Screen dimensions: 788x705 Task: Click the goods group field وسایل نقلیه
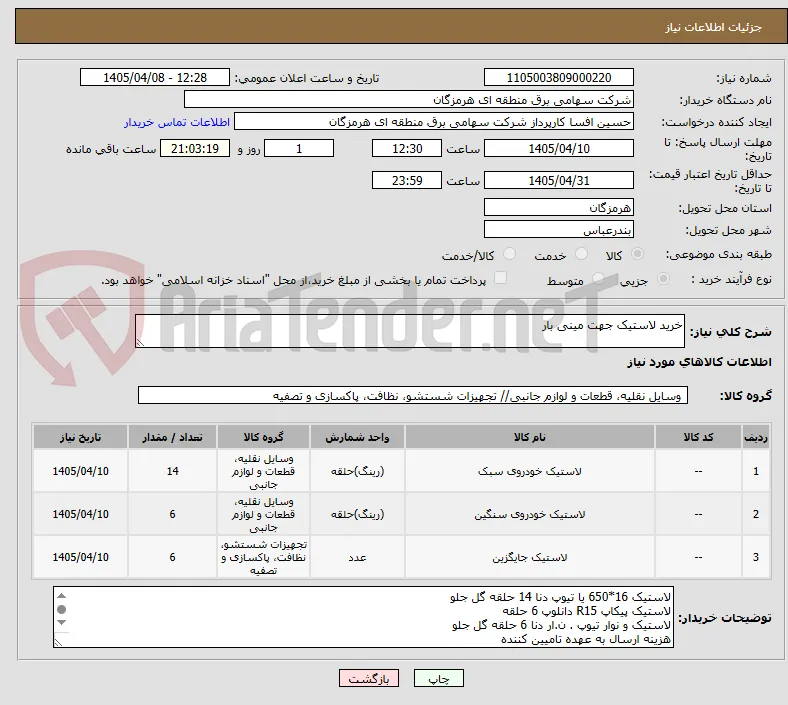pyautogui.click(x=413, y=395)
